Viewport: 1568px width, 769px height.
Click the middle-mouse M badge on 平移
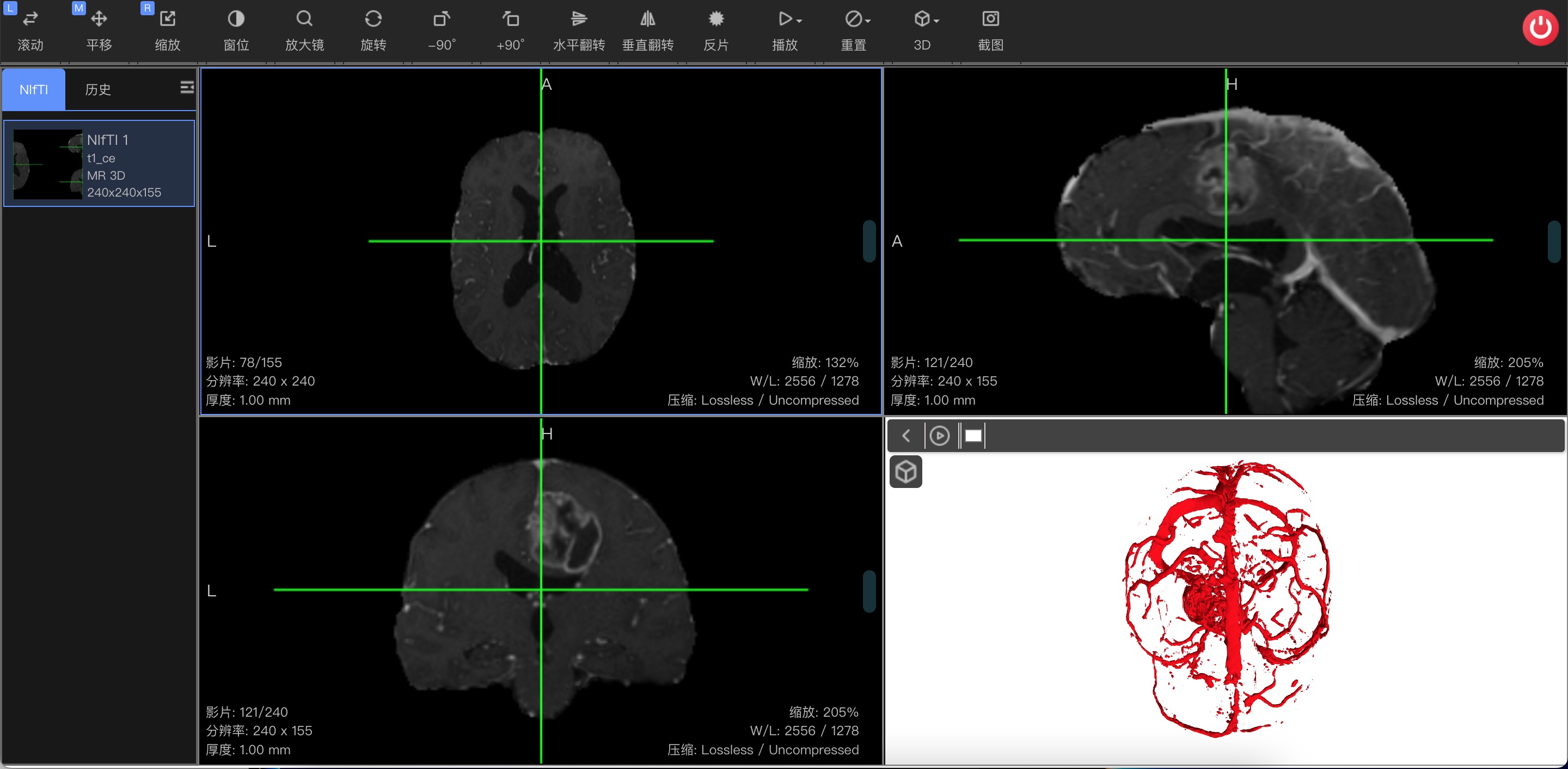[78, 8]
